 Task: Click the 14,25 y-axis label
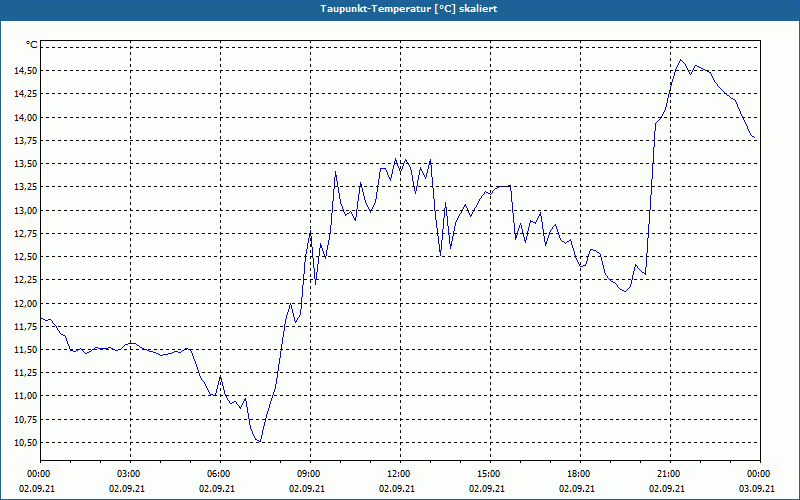click(x=25, y=94)
